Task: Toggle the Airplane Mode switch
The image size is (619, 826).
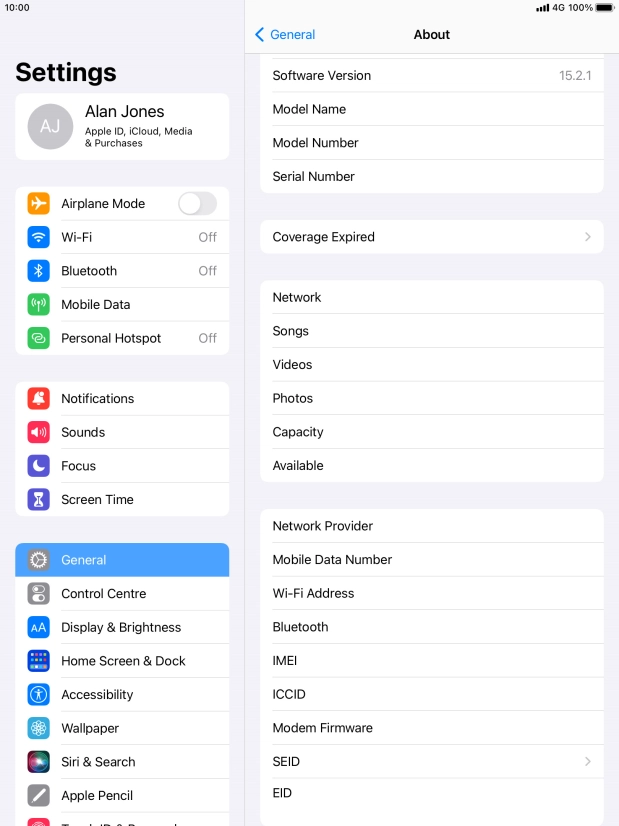Action: point(198,203)
